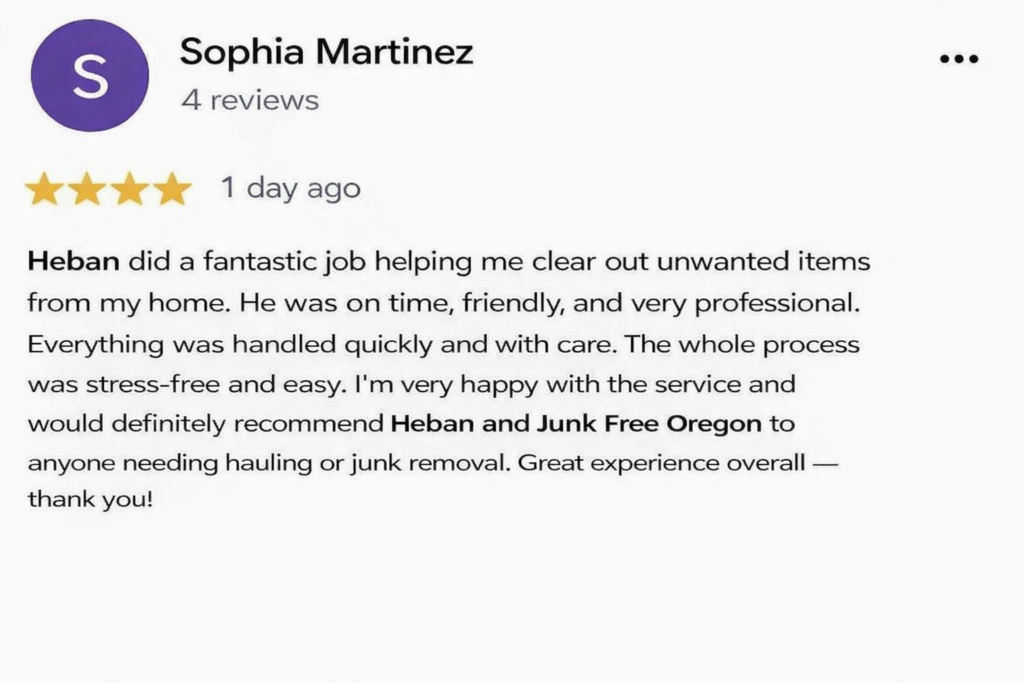
Task: Open the three-dot more options menu
Action: (x=959, y=59)
